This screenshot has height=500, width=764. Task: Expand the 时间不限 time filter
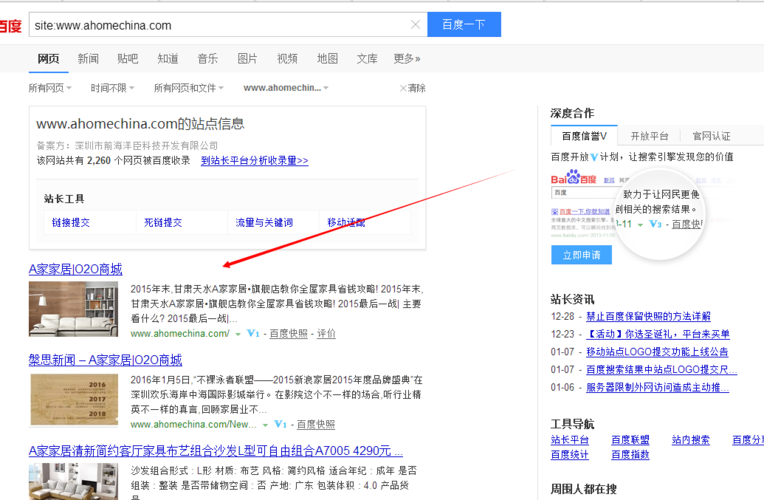pyautogui.click(x=112, y=88)
